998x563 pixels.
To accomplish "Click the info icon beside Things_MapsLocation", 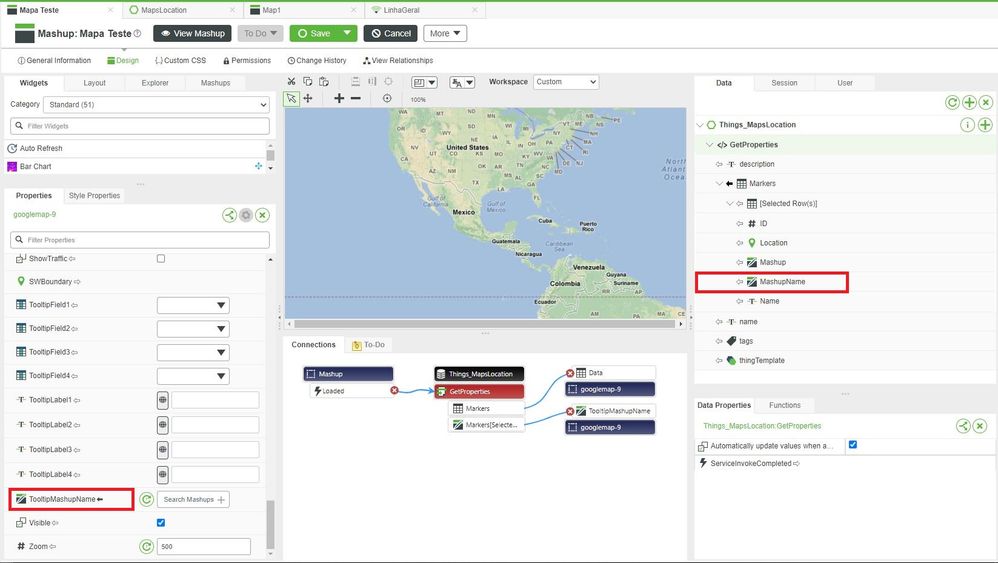I will 967,125.
